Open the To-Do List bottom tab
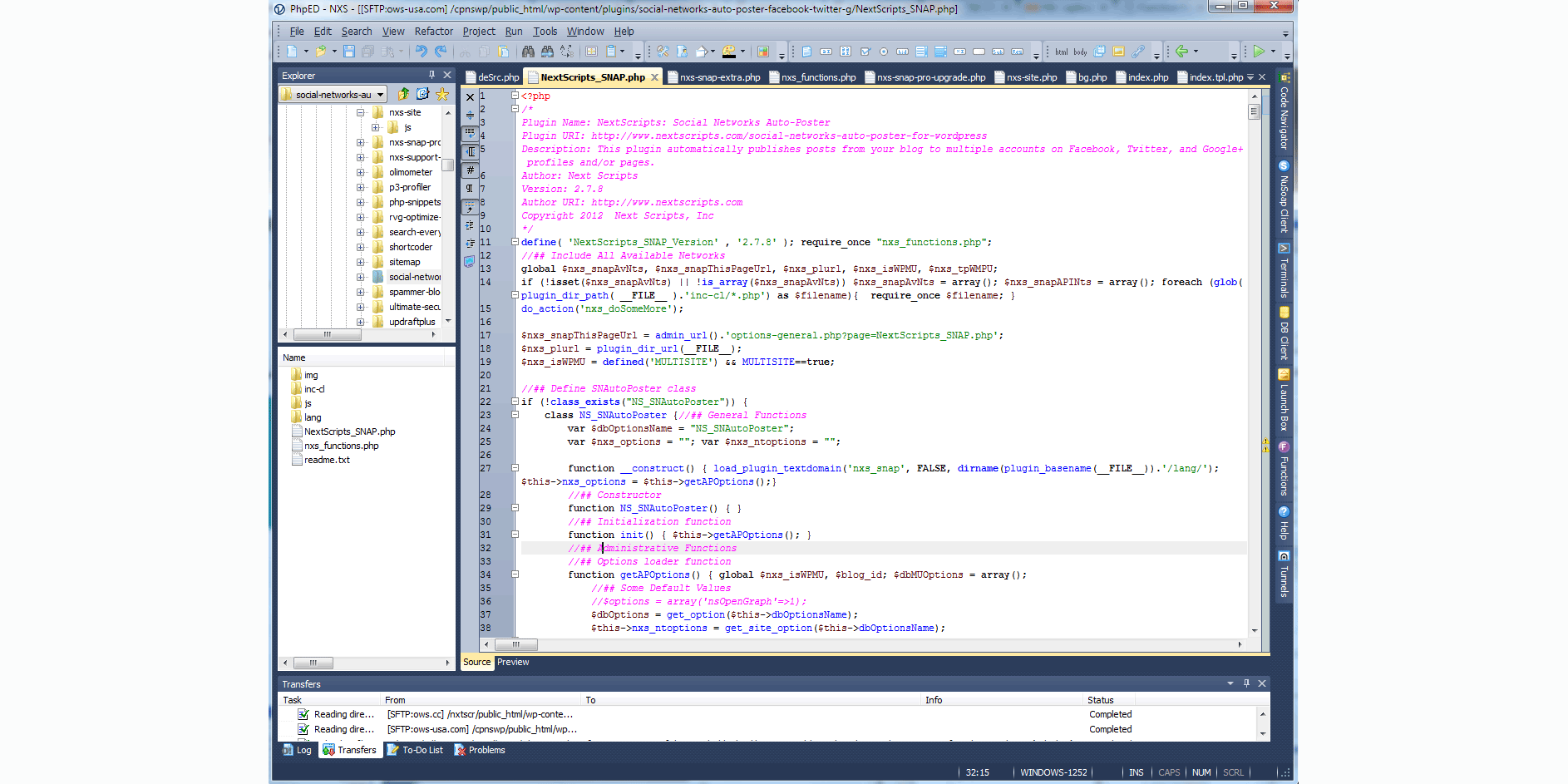1568x784 pixels. click(415, 750)
